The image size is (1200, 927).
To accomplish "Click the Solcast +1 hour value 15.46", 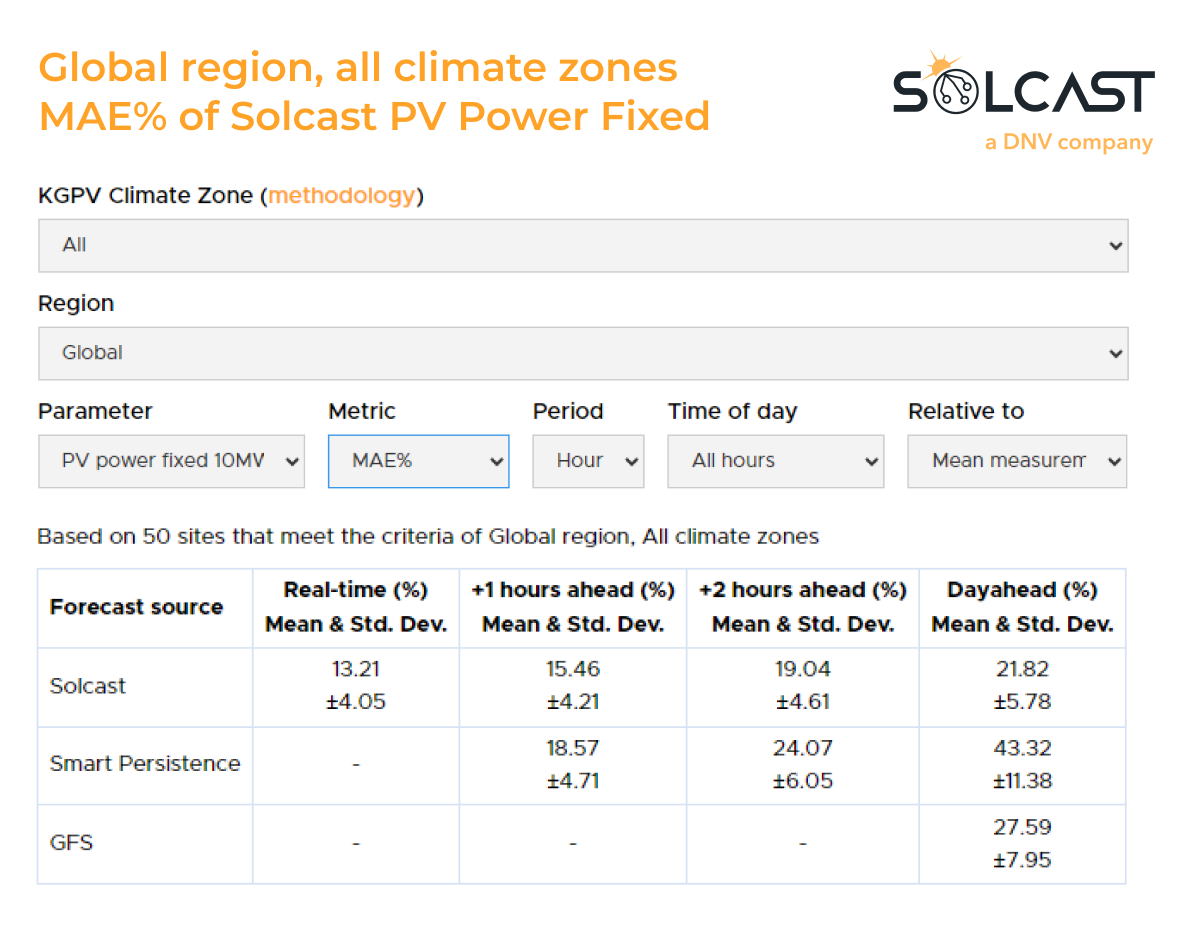I will [x=573, y=669].
